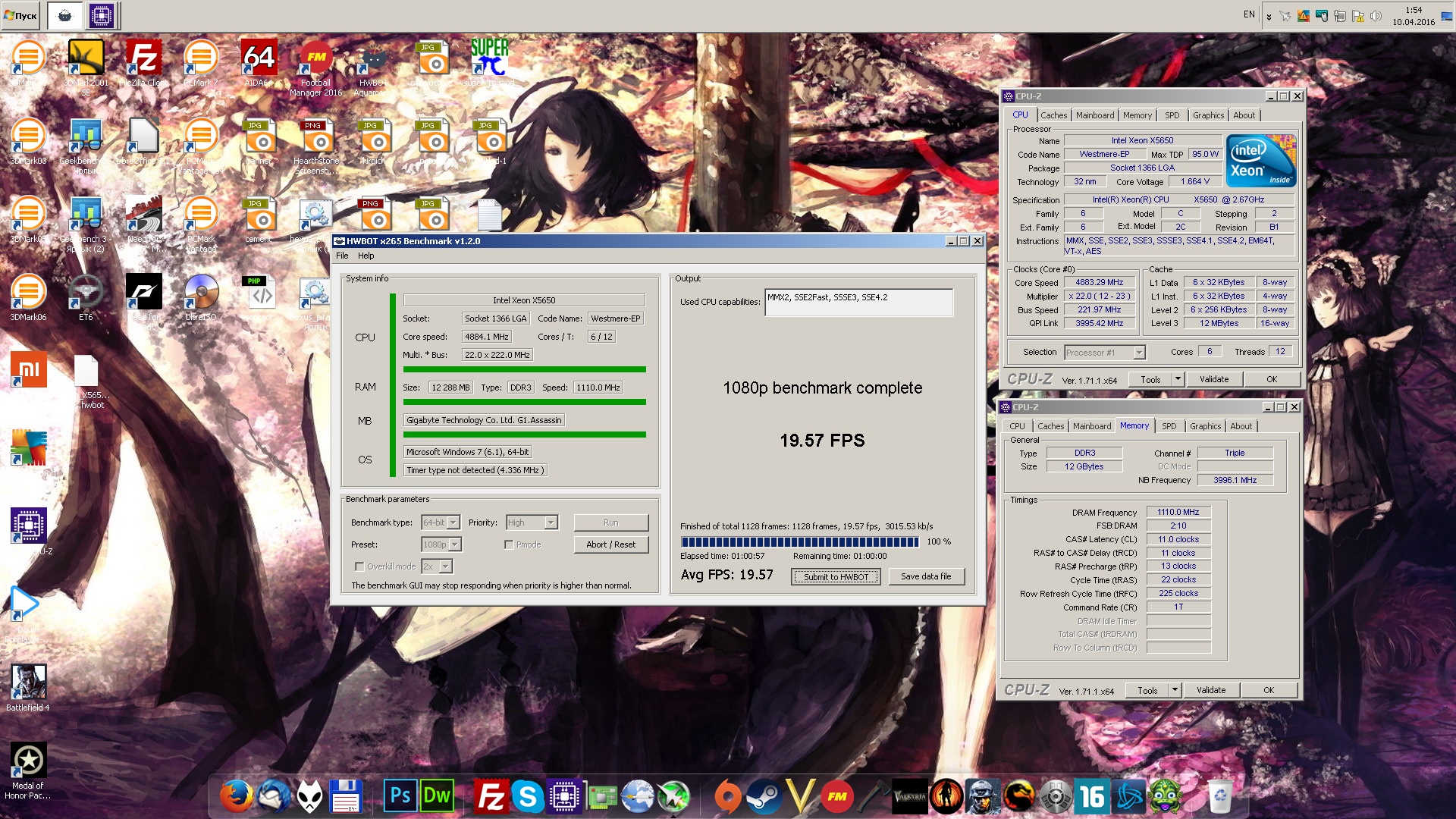Open the Hearthstone Screenshot PNG file

[x=316, y=136]
